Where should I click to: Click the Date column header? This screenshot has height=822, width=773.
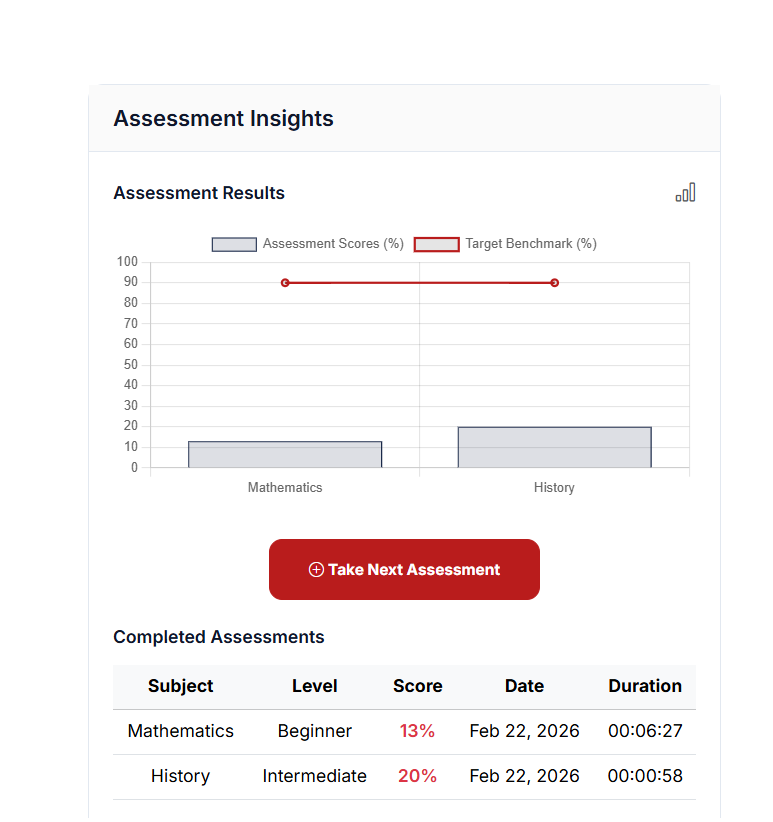524,686
